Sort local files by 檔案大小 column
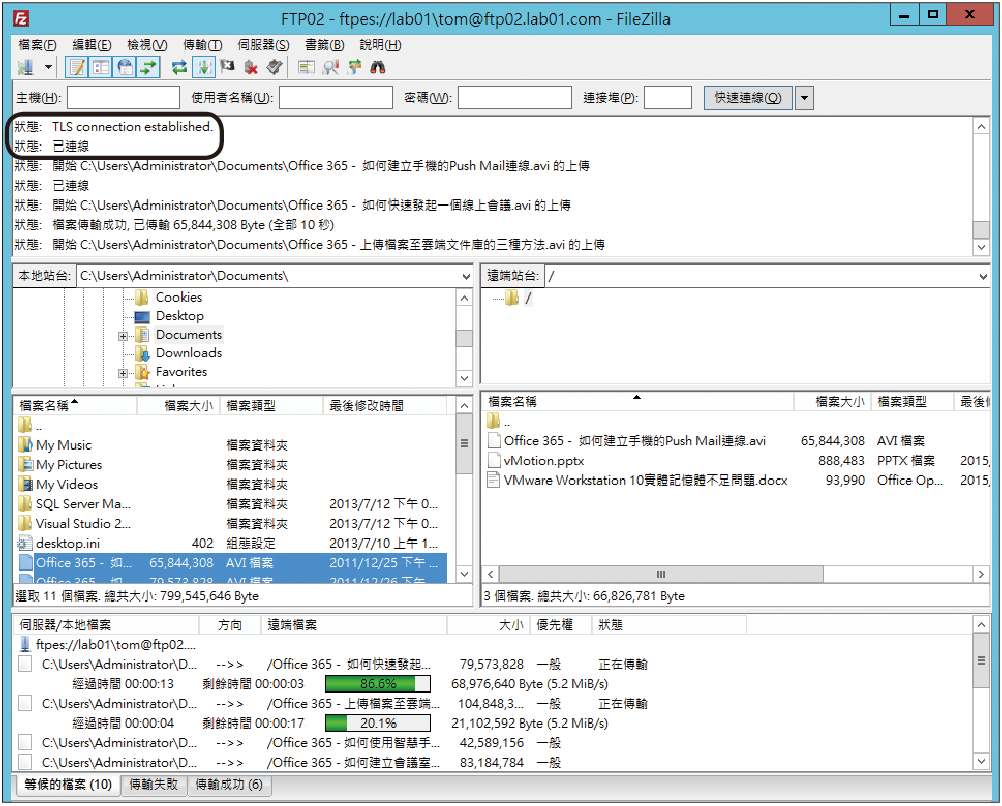The width and height of the screenshot is (1002, 806). [x=178, y=405]
